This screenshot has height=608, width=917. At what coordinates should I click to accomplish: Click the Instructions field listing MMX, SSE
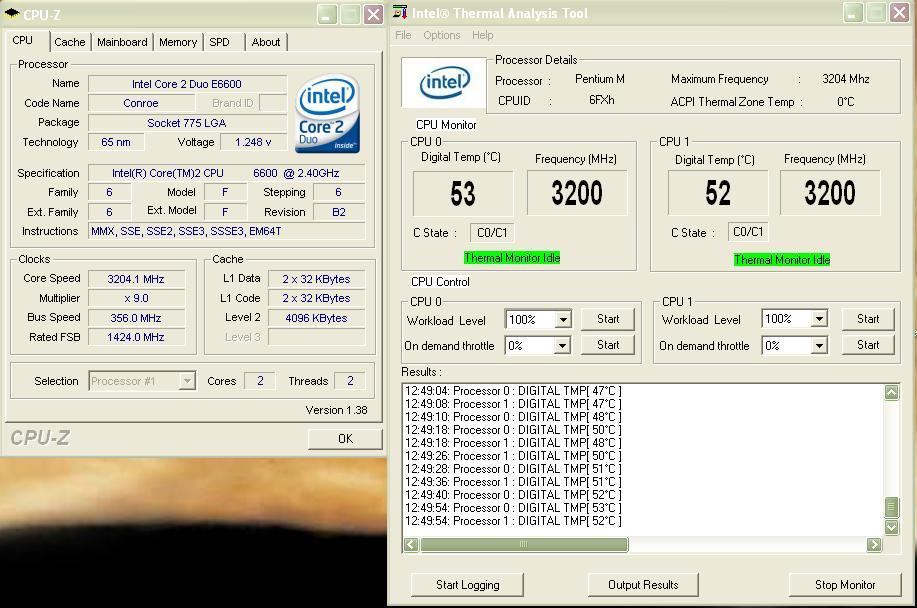(227, 232)
